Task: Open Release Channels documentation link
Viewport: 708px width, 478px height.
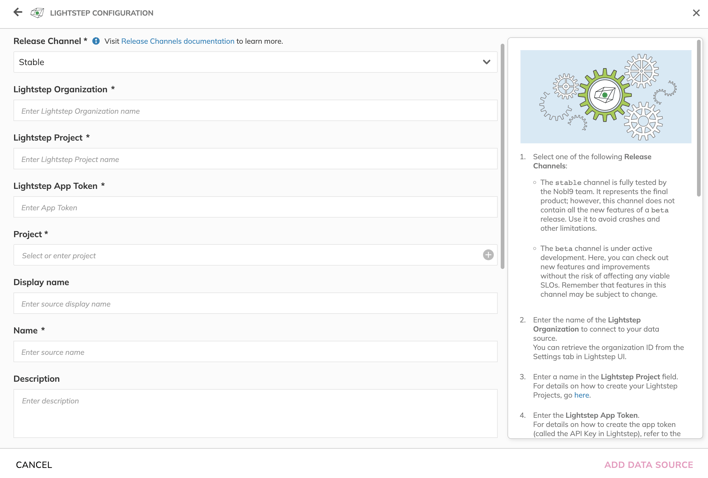Action: point(177,41)
